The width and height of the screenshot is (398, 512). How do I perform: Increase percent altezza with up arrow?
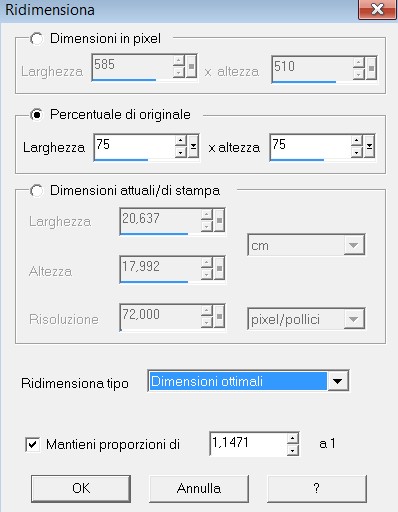pos(357,141)
